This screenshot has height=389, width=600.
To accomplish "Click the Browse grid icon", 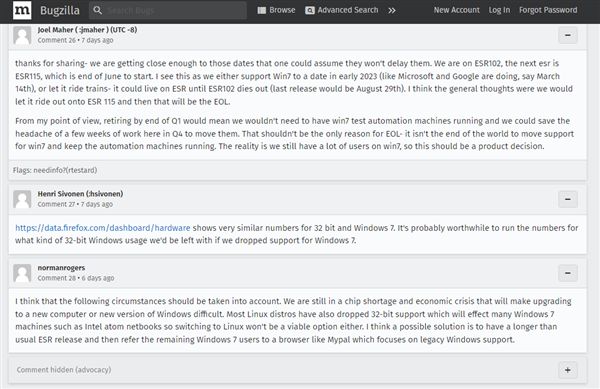I will click(x=262, y=10).
